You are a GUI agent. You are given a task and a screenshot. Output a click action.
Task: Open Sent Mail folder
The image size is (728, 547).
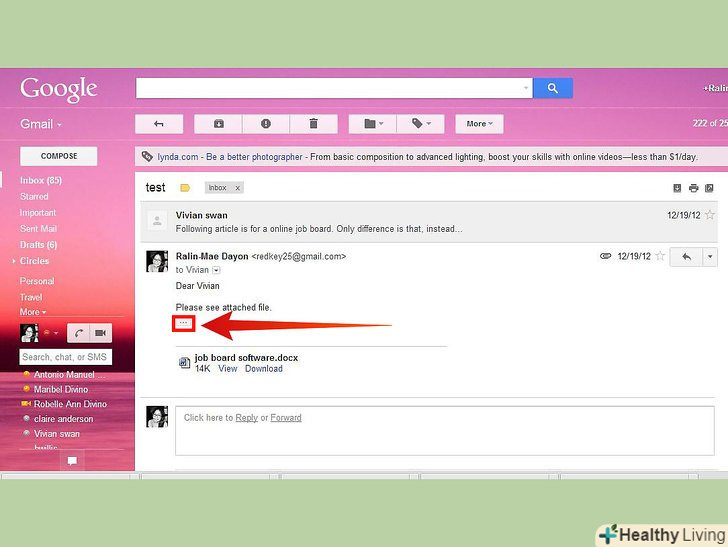(38, 228)
